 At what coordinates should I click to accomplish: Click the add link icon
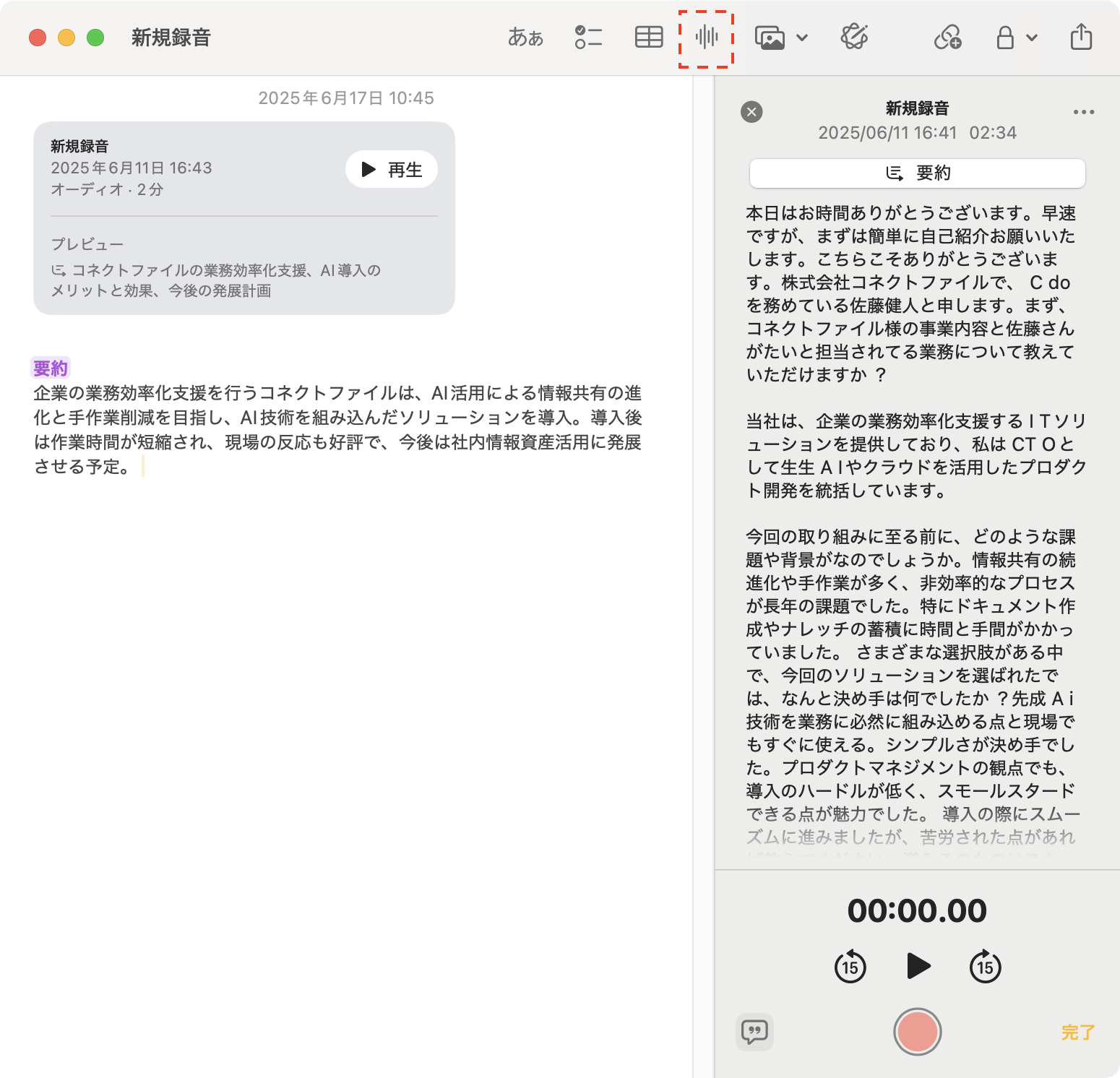point(947,38)
